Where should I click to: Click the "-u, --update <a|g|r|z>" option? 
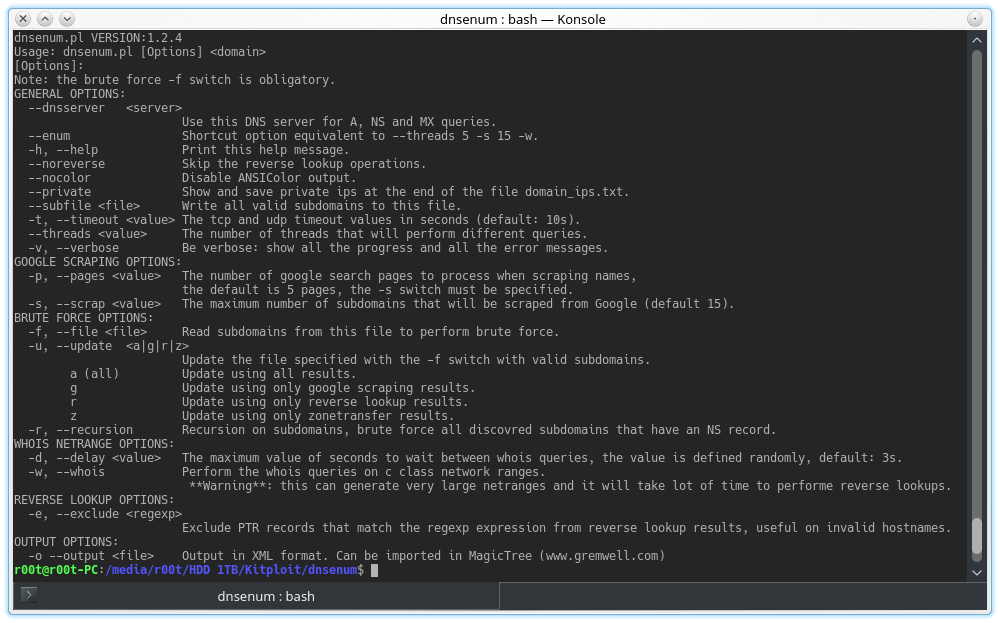click(108, 346)
